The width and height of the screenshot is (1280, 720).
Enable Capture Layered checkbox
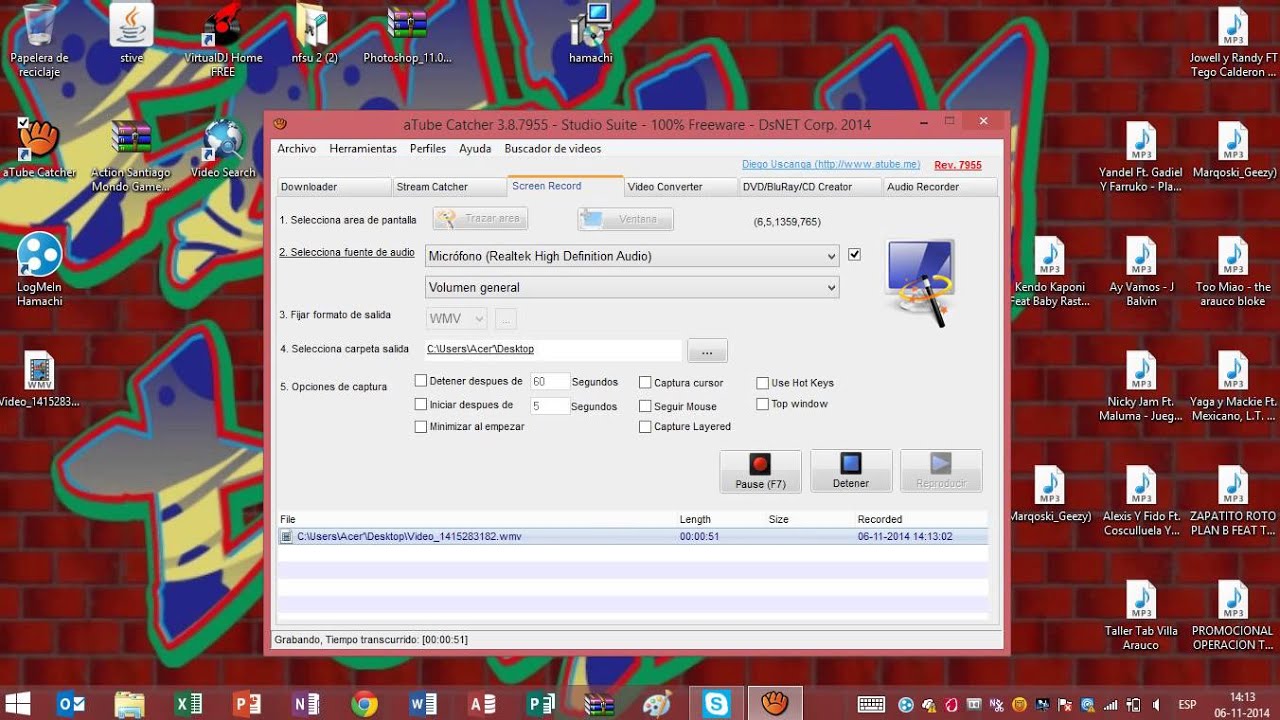coord(645,427)
